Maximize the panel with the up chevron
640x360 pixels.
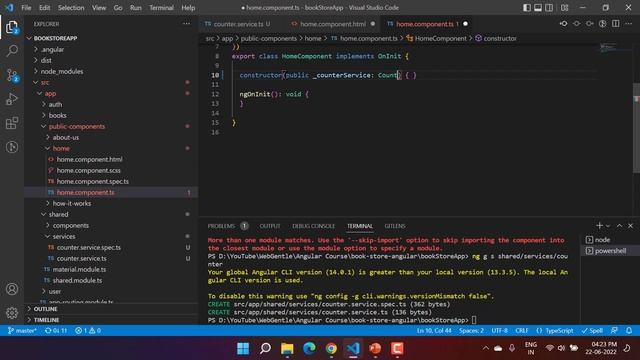[x=619, y=226]
